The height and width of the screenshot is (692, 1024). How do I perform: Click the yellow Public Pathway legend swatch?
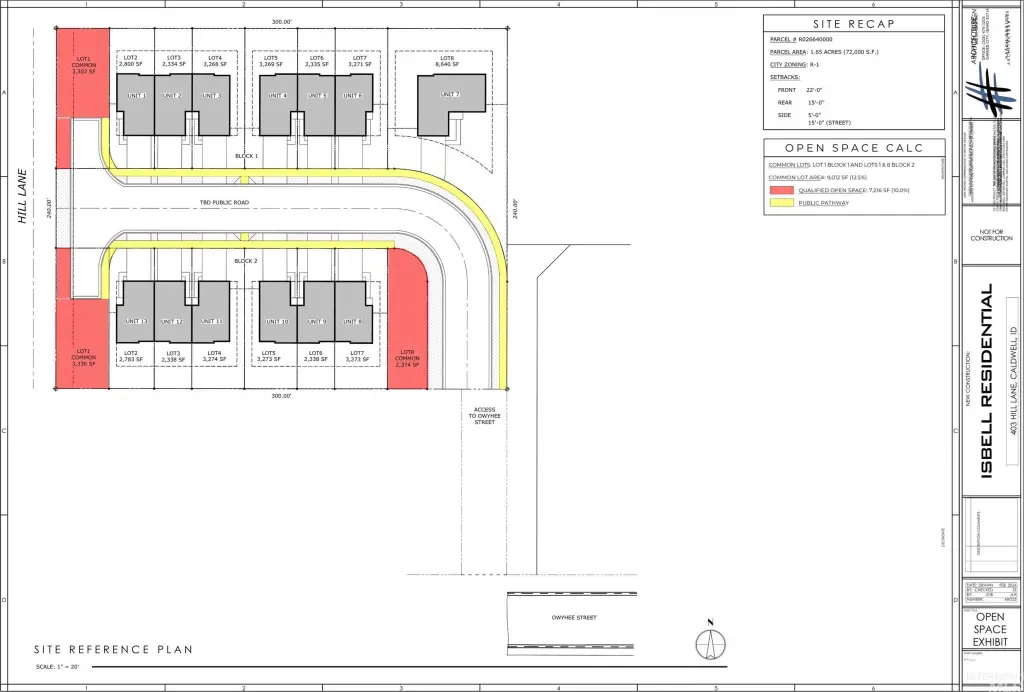point(781,203)
